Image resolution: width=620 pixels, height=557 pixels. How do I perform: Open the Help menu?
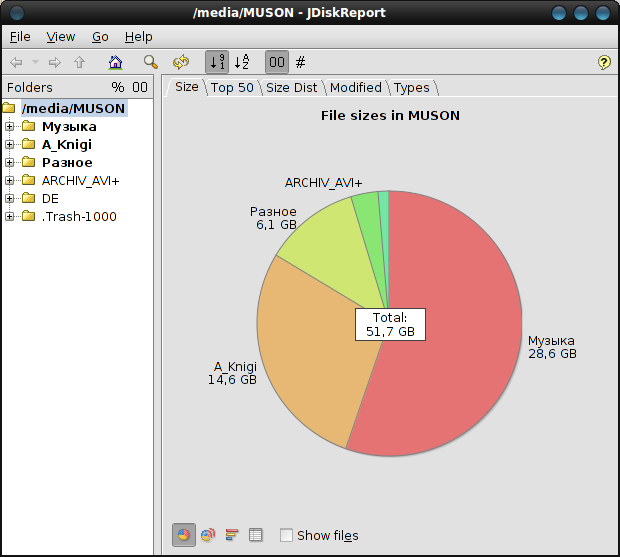[x=138, y=37]
